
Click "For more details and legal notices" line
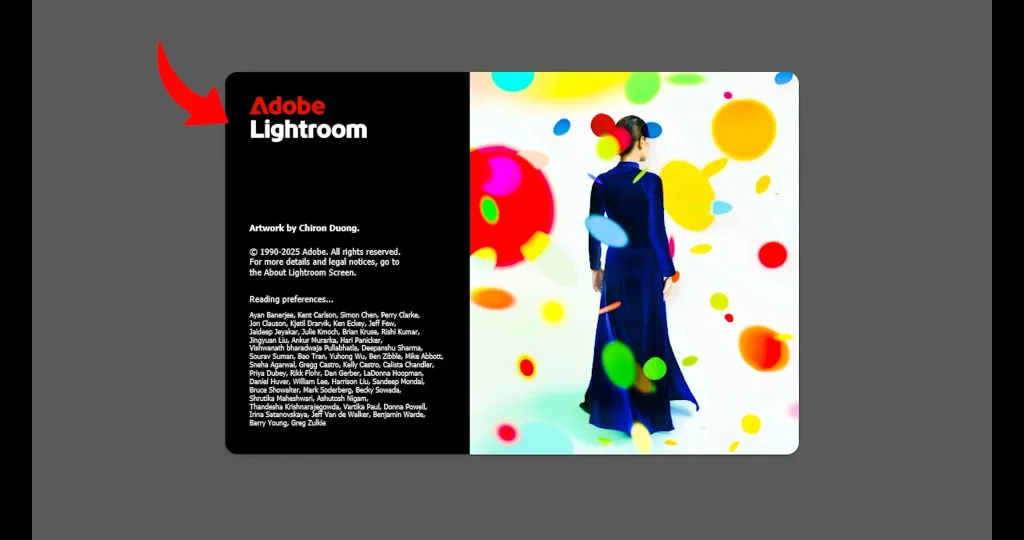click(x=324, y=262)
